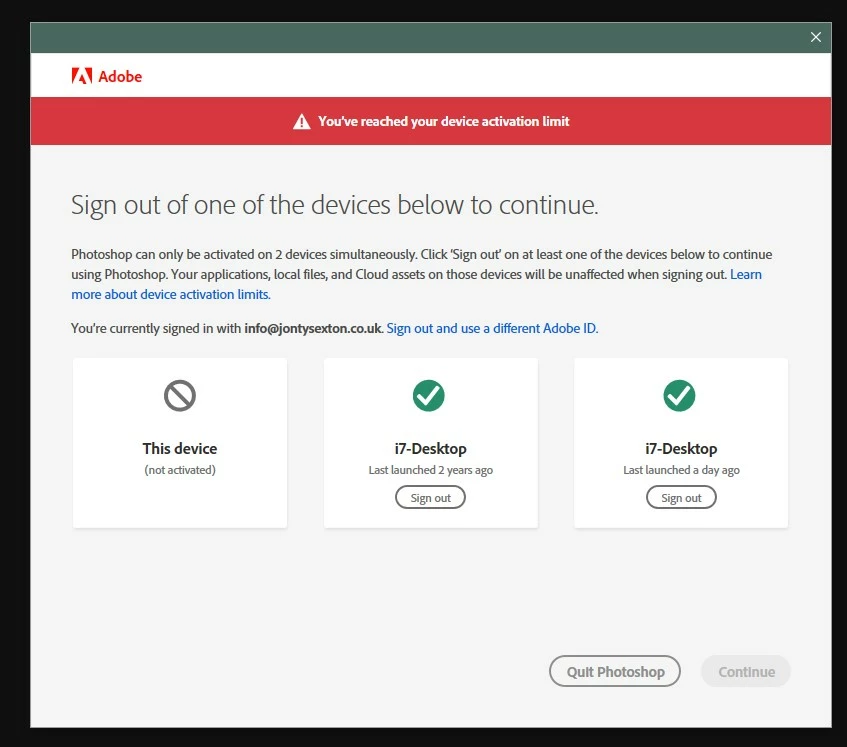Screen dimensions: 847x747
Task: Click the 'You've reached your device activation limit' banner text
Action: coord(443,122)
